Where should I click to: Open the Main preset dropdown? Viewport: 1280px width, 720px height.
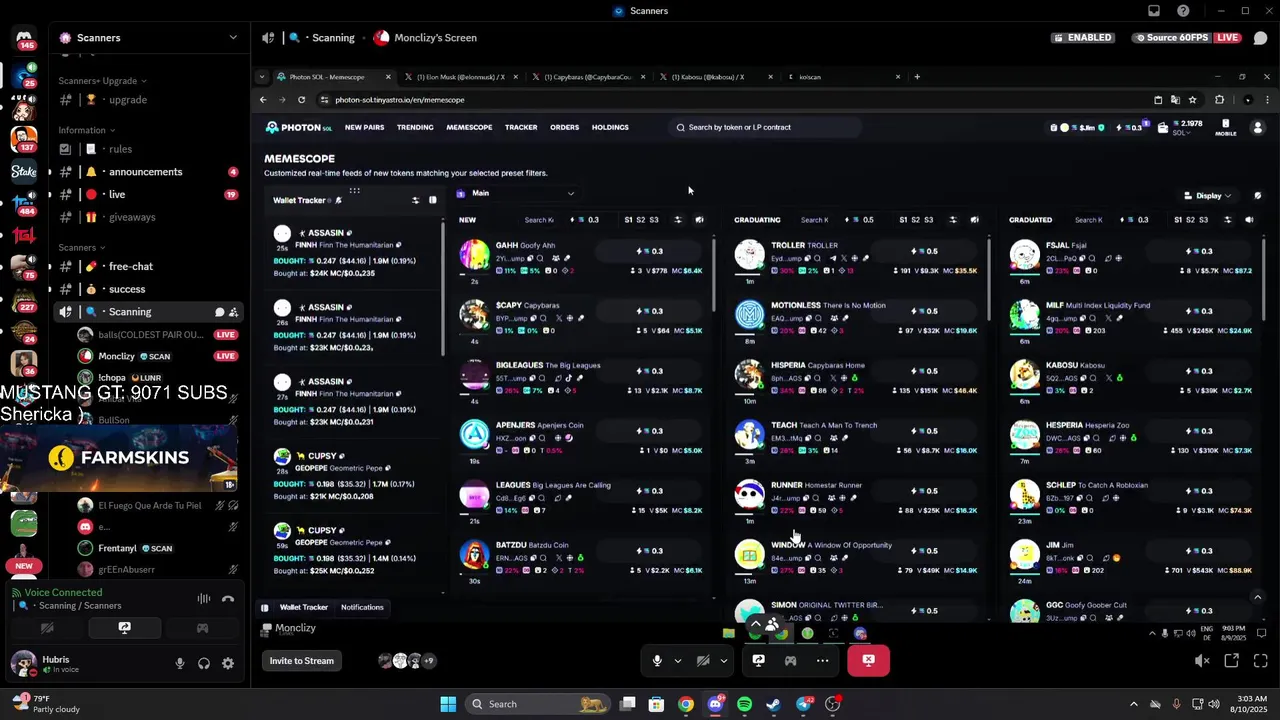point(515,193)
